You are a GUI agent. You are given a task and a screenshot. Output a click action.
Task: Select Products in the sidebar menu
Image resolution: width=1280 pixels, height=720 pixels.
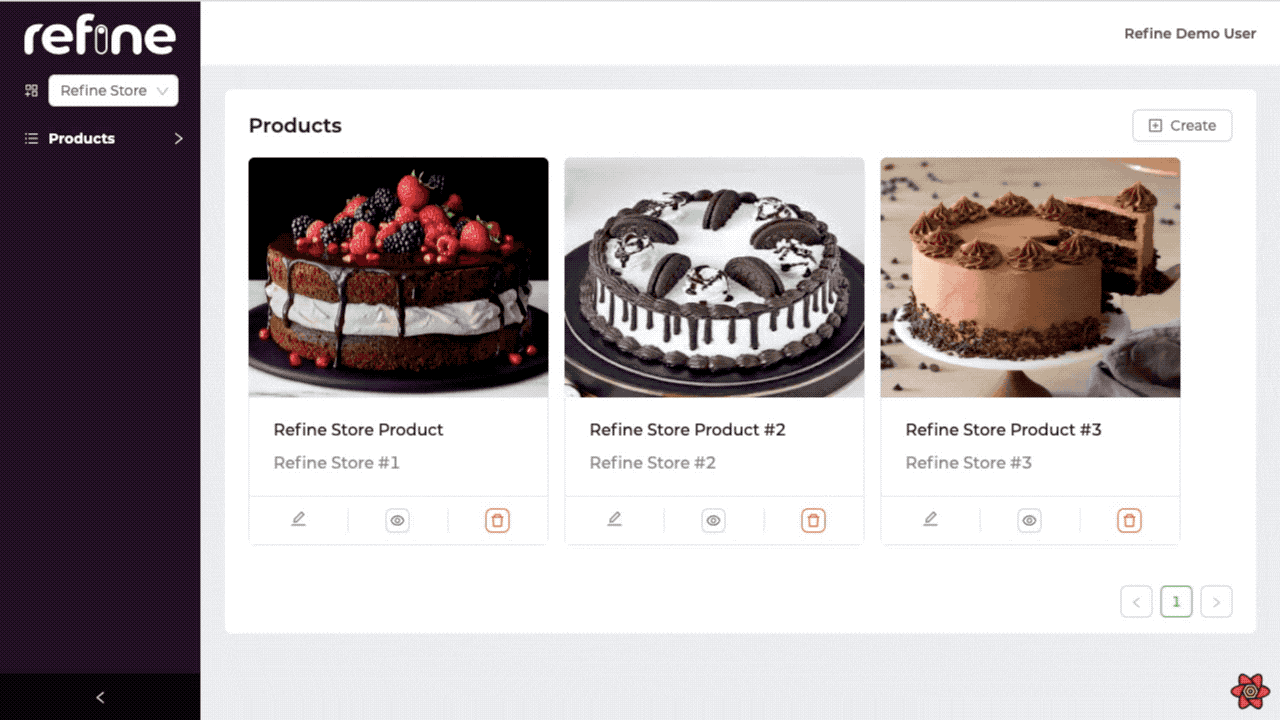[81, 139]
